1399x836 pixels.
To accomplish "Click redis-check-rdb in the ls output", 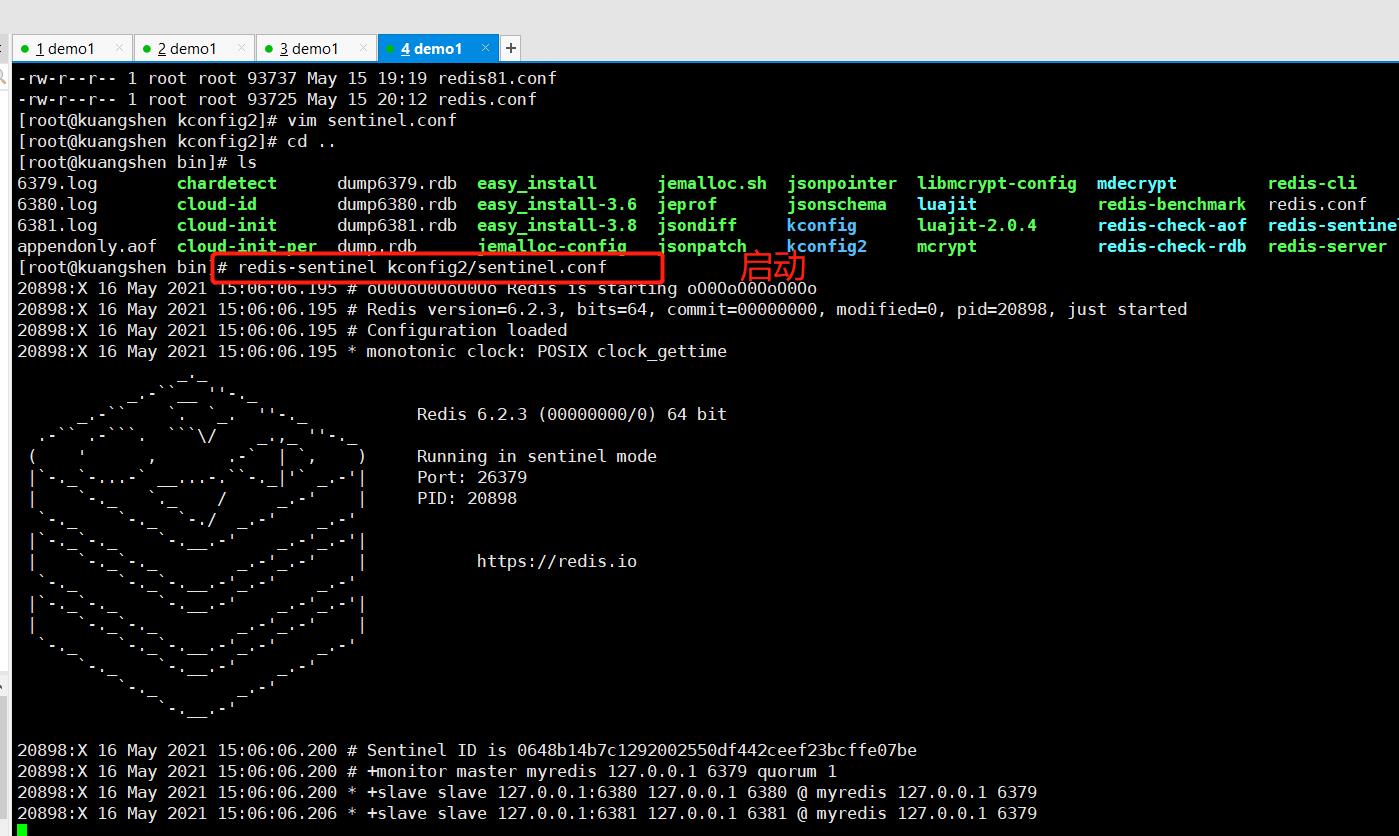I will (1172, 246).
